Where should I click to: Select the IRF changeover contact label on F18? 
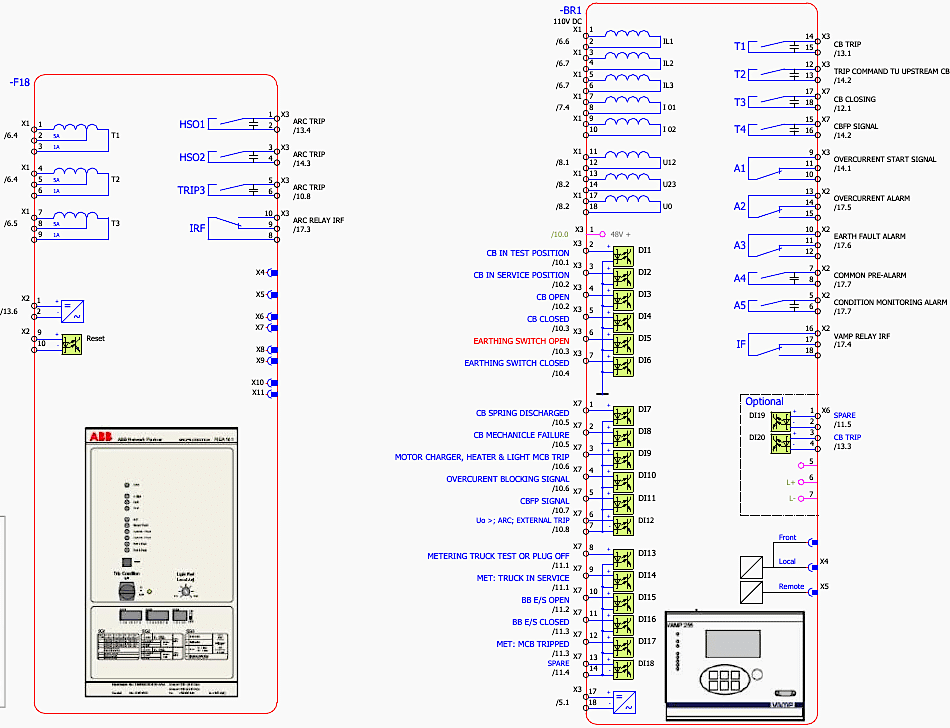tap(197, 228)
